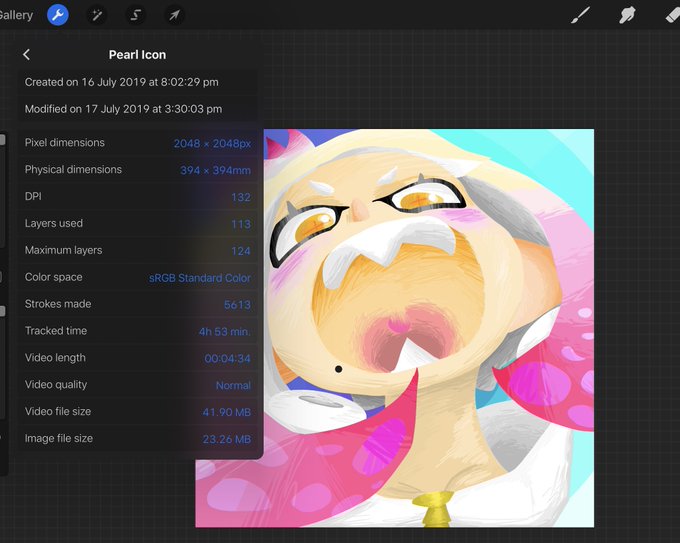Viewport: 680px width, 543px height.
Task: Tap the DPI value 132
Action: (241, 197)
